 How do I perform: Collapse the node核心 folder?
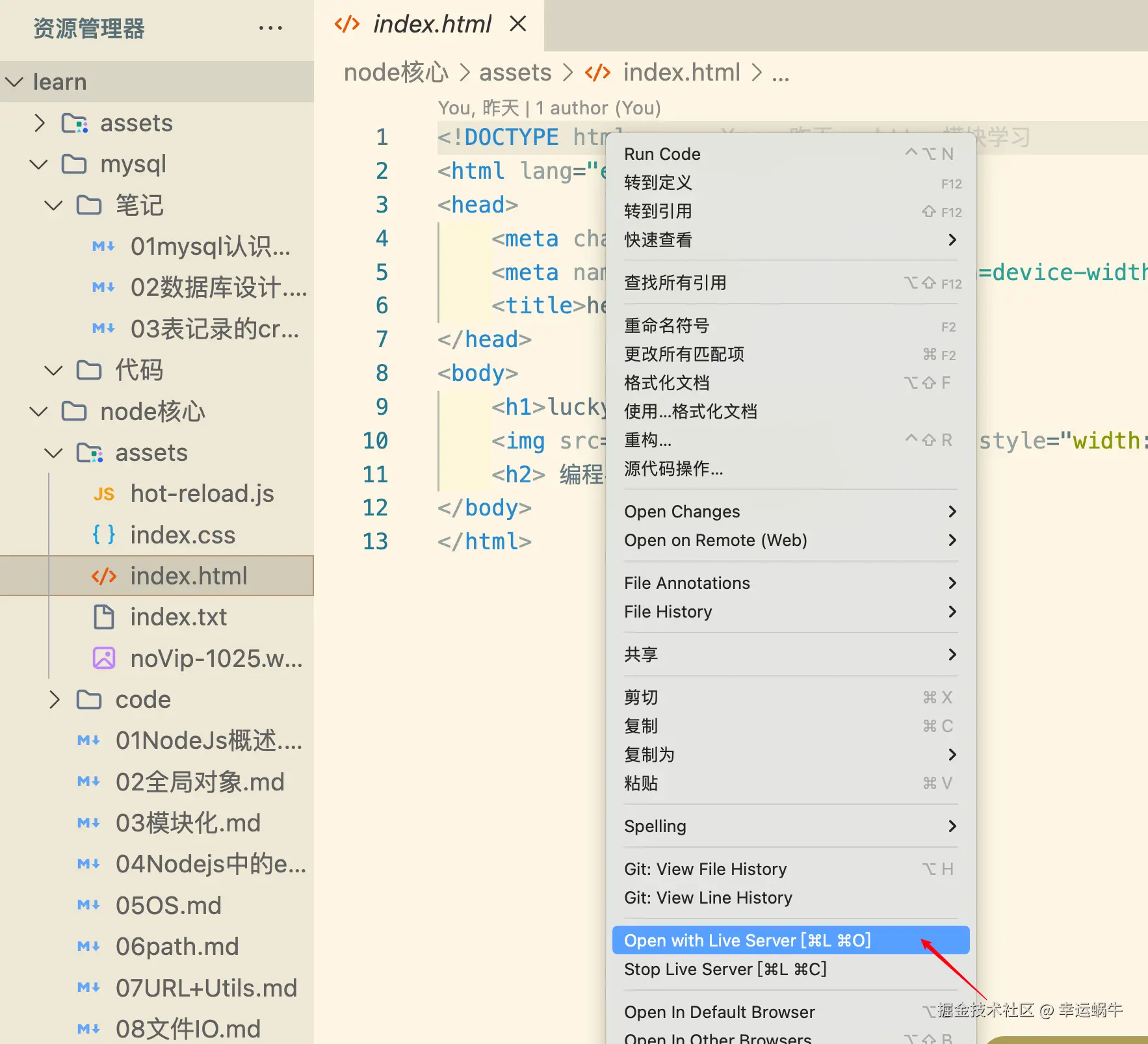(39, 411)
